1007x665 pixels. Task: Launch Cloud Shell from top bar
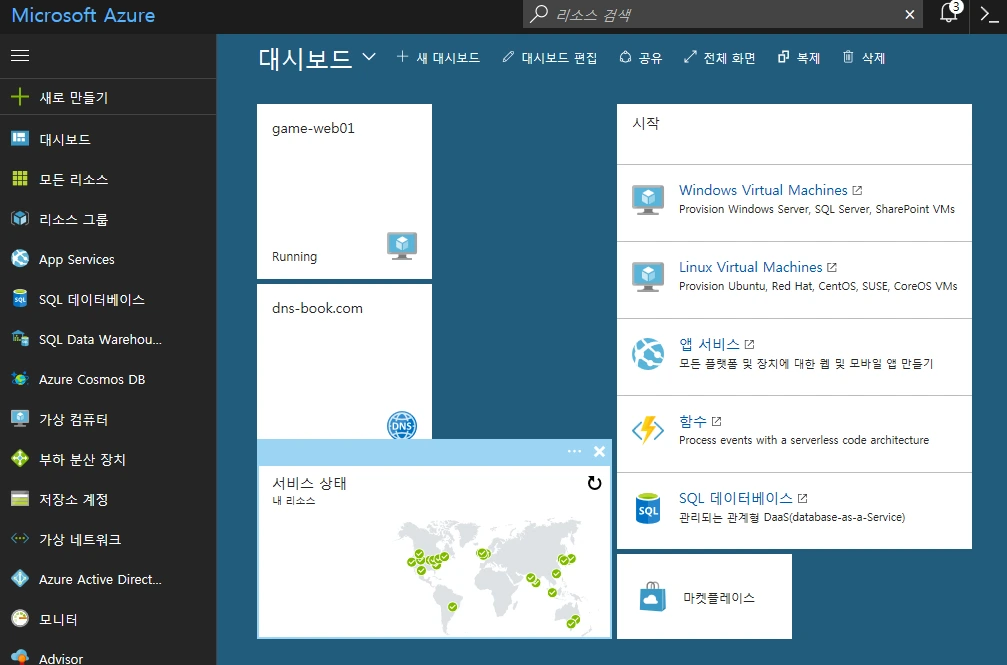coord(990,13)
